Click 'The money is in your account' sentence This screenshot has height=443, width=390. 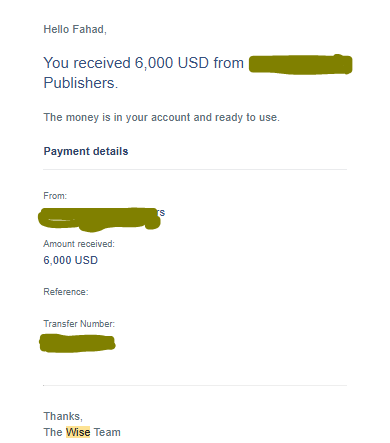coord(161,117)
